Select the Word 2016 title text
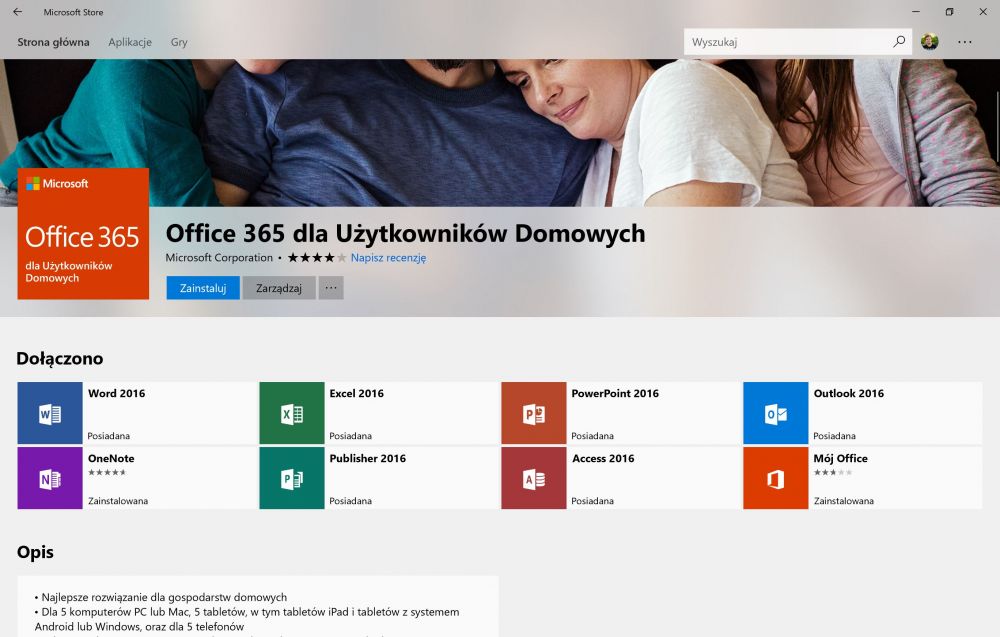 click(x=117, y=393)
